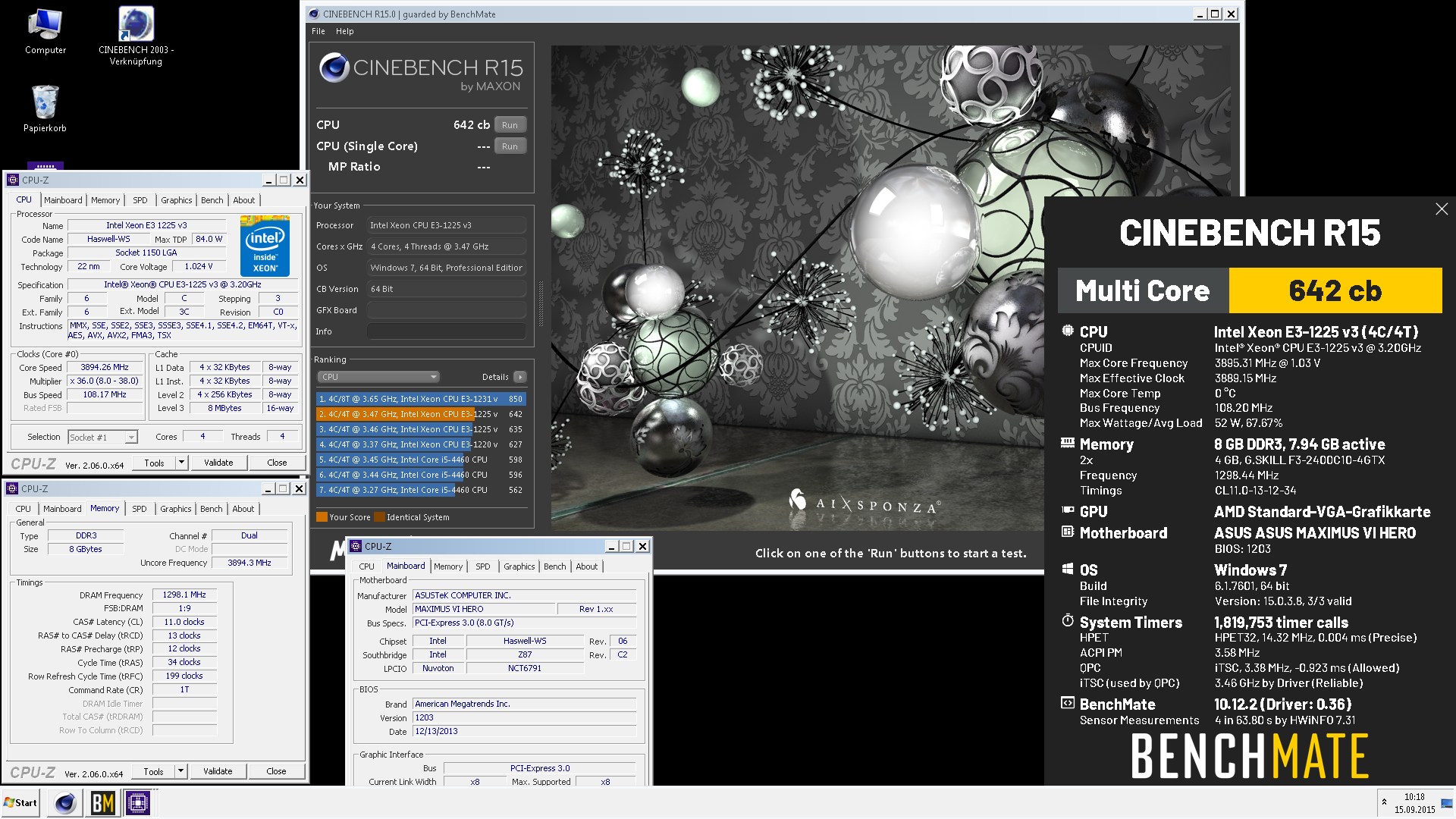Switch to Mainboard tab in top CPU-Z
Image resolution: width=1456 pixels, height=819 pixels.
[63, 200]
